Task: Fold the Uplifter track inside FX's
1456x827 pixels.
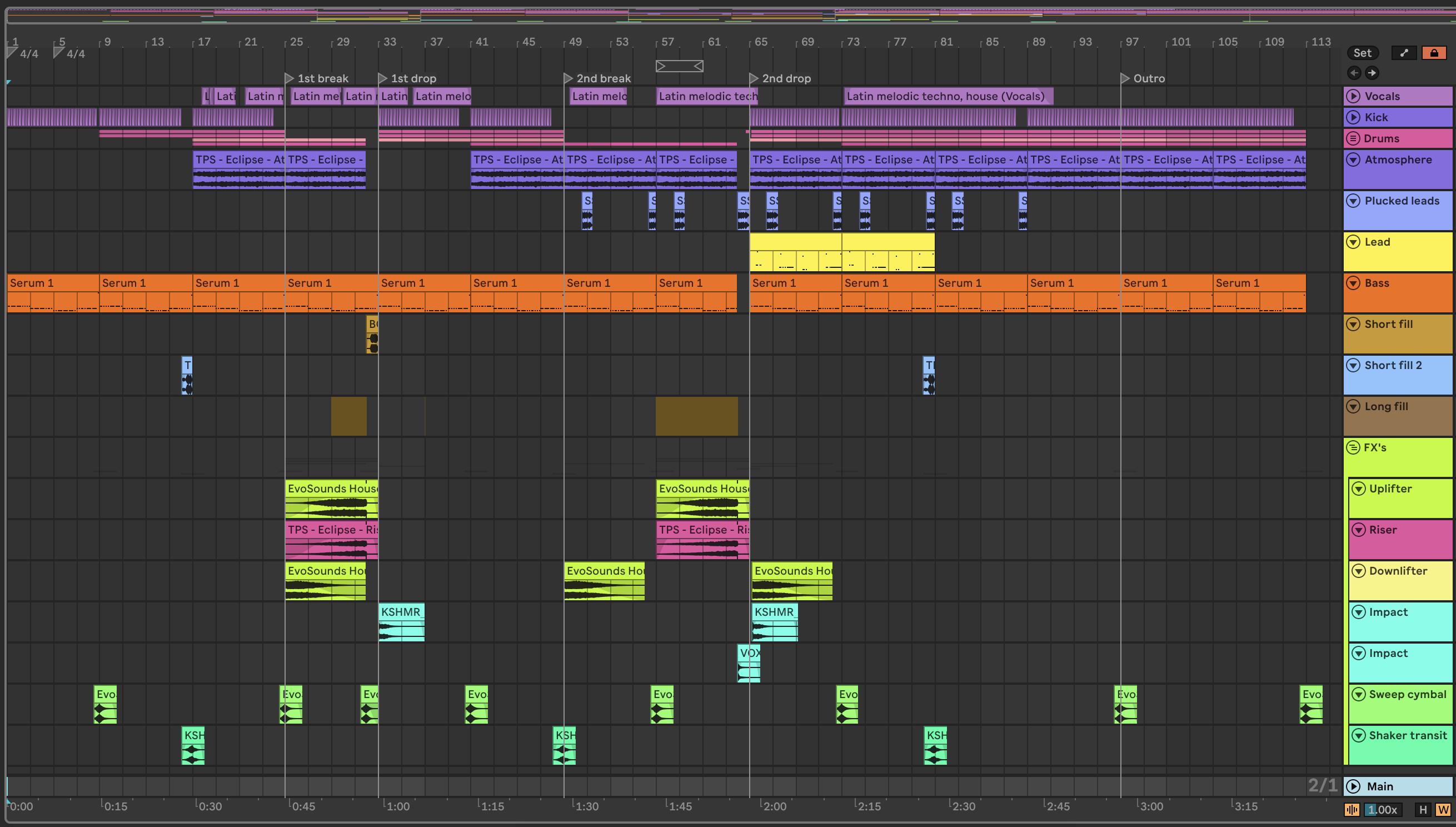Action: (1358, 489)
